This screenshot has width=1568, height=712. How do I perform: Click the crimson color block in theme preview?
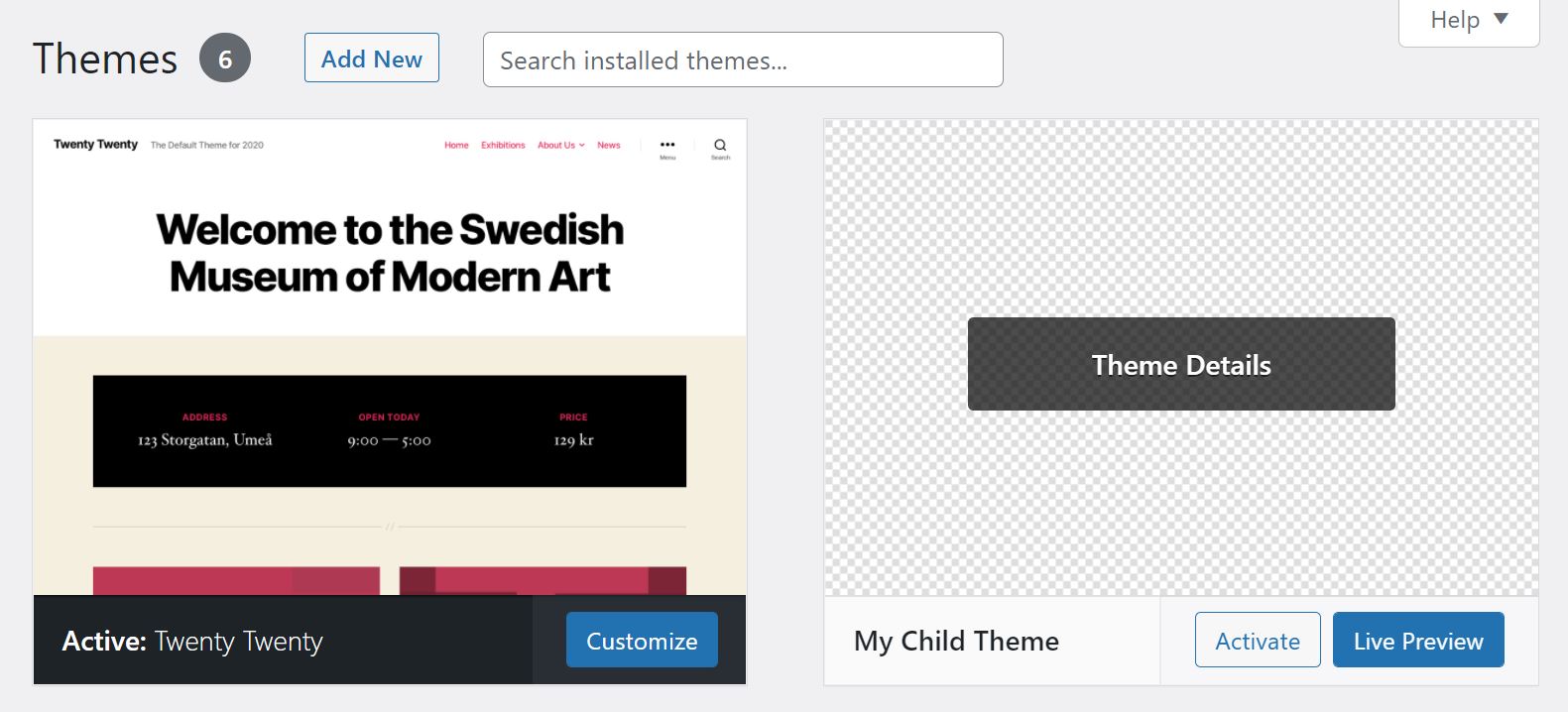pyautogui.click(x=236, y=580)
